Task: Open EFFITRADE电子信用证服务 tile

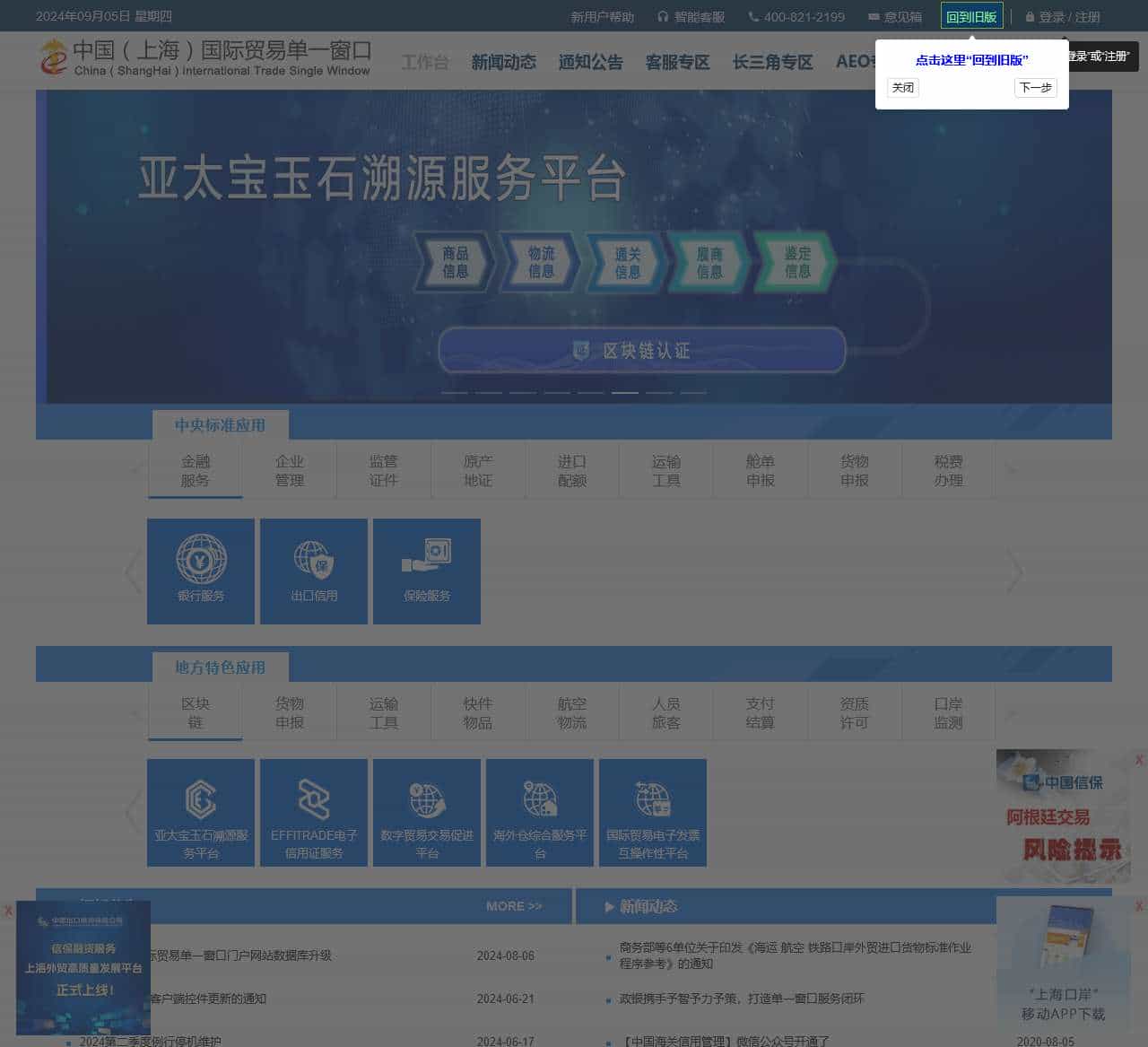Action: tap(314, 813)
